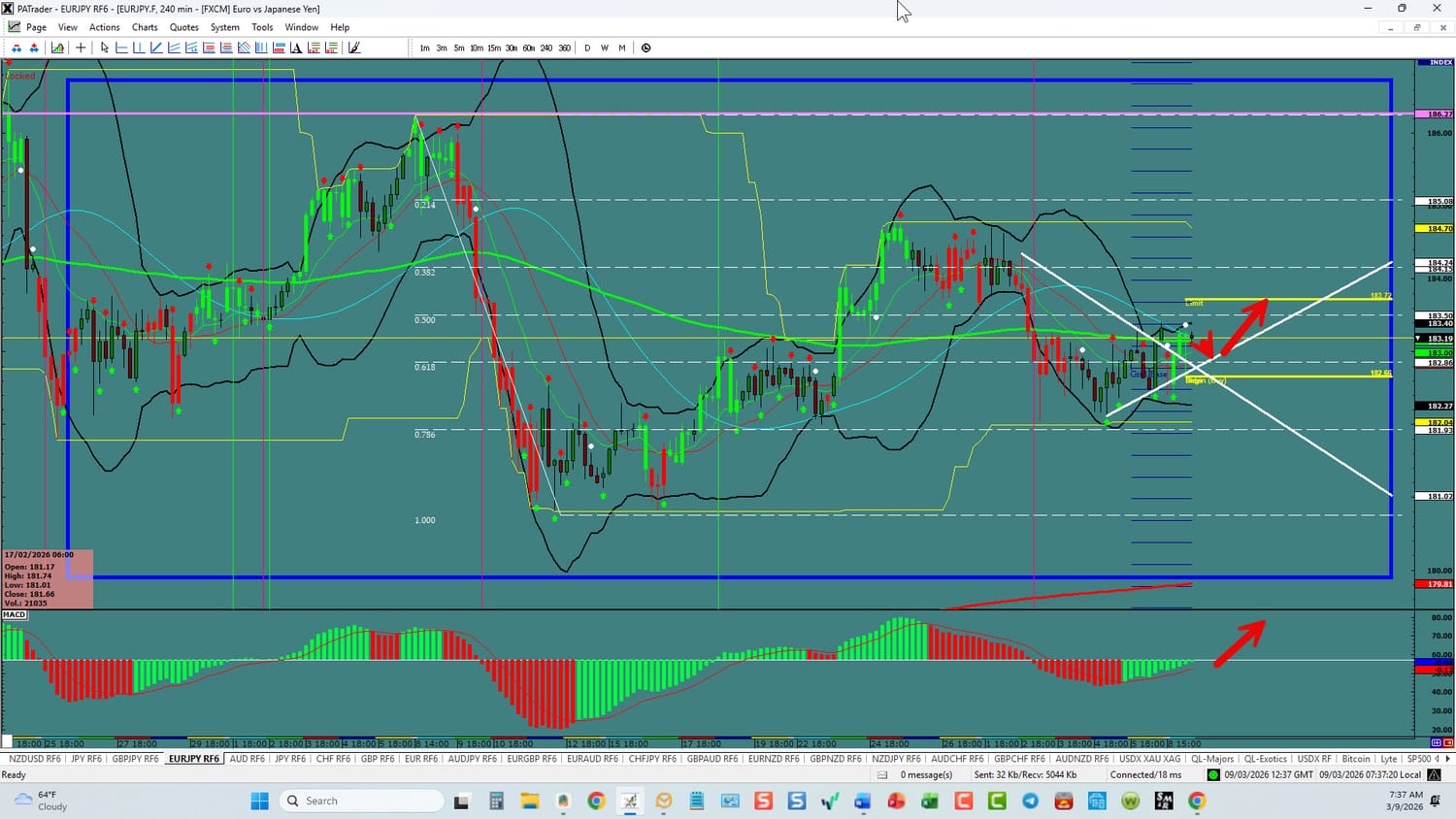The width and height of the screenshot is (1456, 819).
Task: Click the green connection status indicator
Action: (x=1213, y=774)
